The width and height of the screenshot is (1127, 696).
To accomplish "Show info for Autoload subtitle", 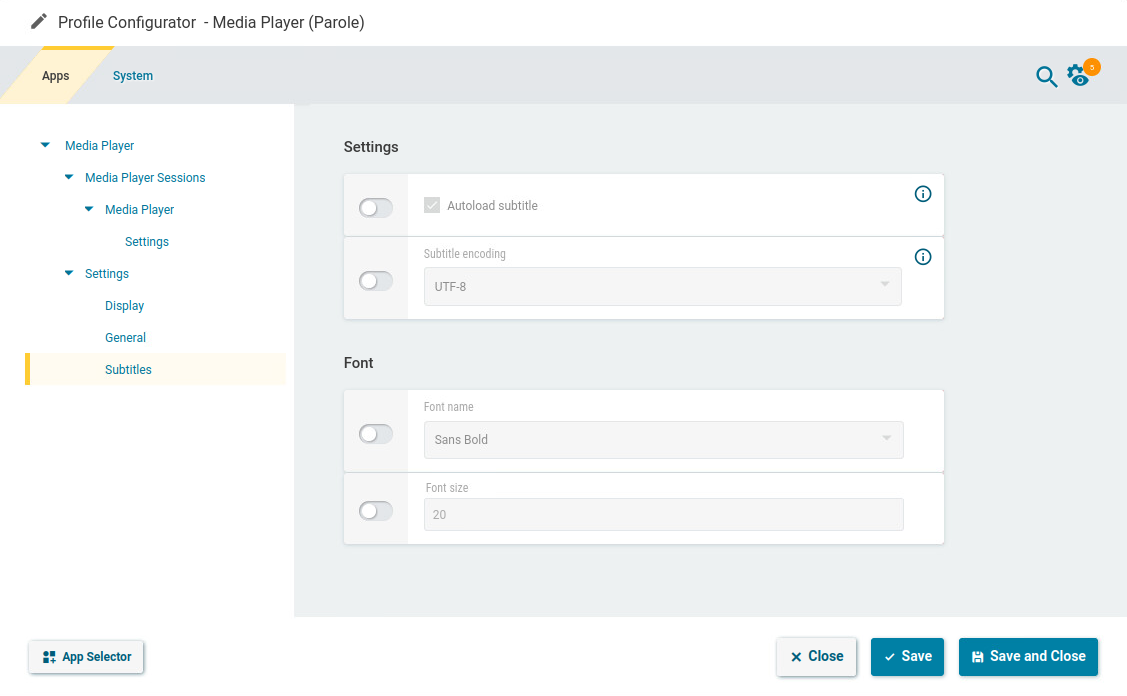I will click(923, 194).
